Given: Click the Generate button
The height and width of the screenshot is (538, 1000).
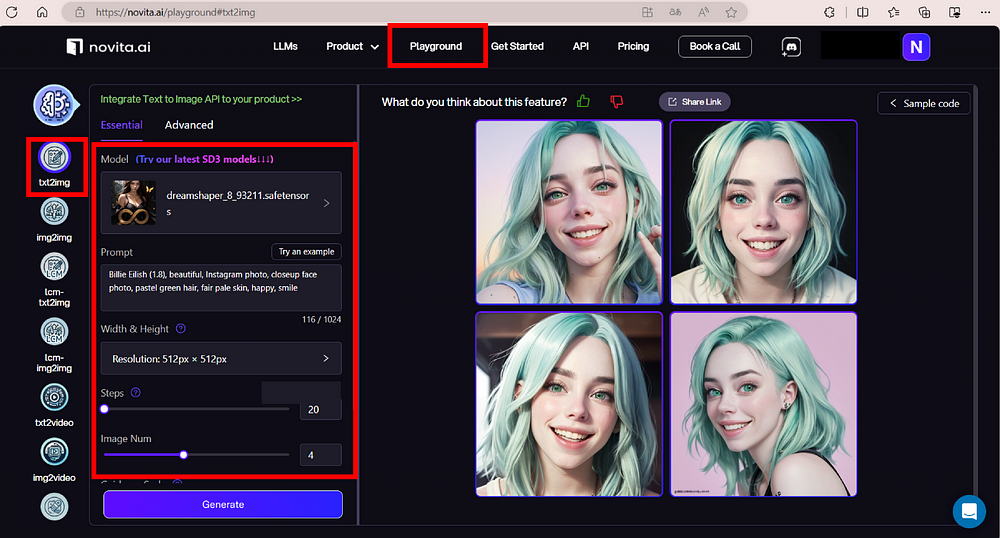Looking at the screenshot, I should point(223,504).
